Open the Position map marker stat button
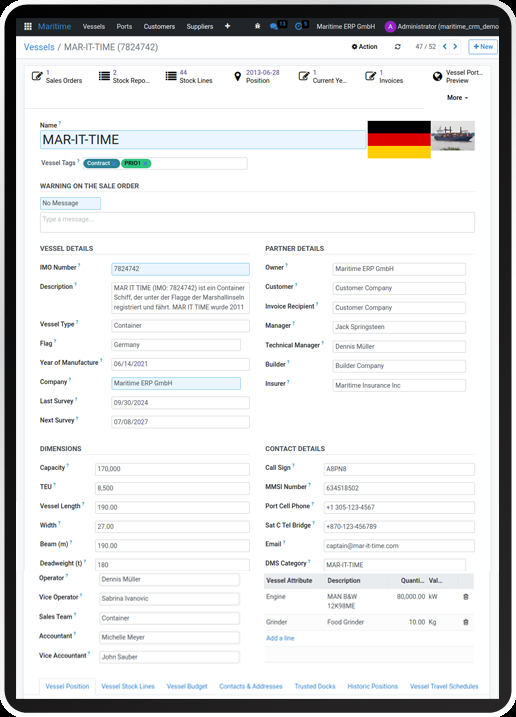This screenshot has width=516, height=717. [x=257, y=76]
